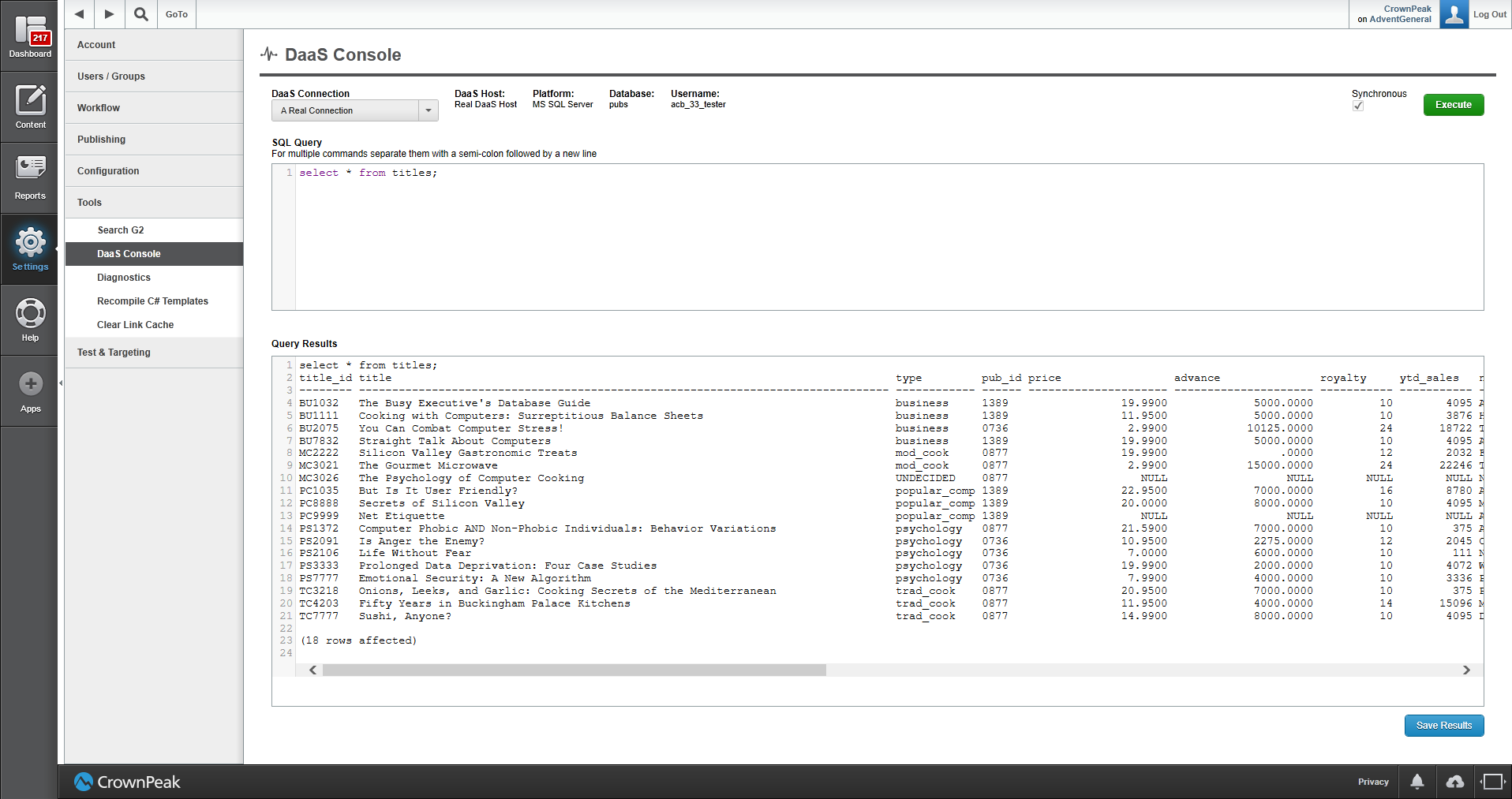
Task: Click row 'Sushi, Anyone?'
Action: [405, 616]
